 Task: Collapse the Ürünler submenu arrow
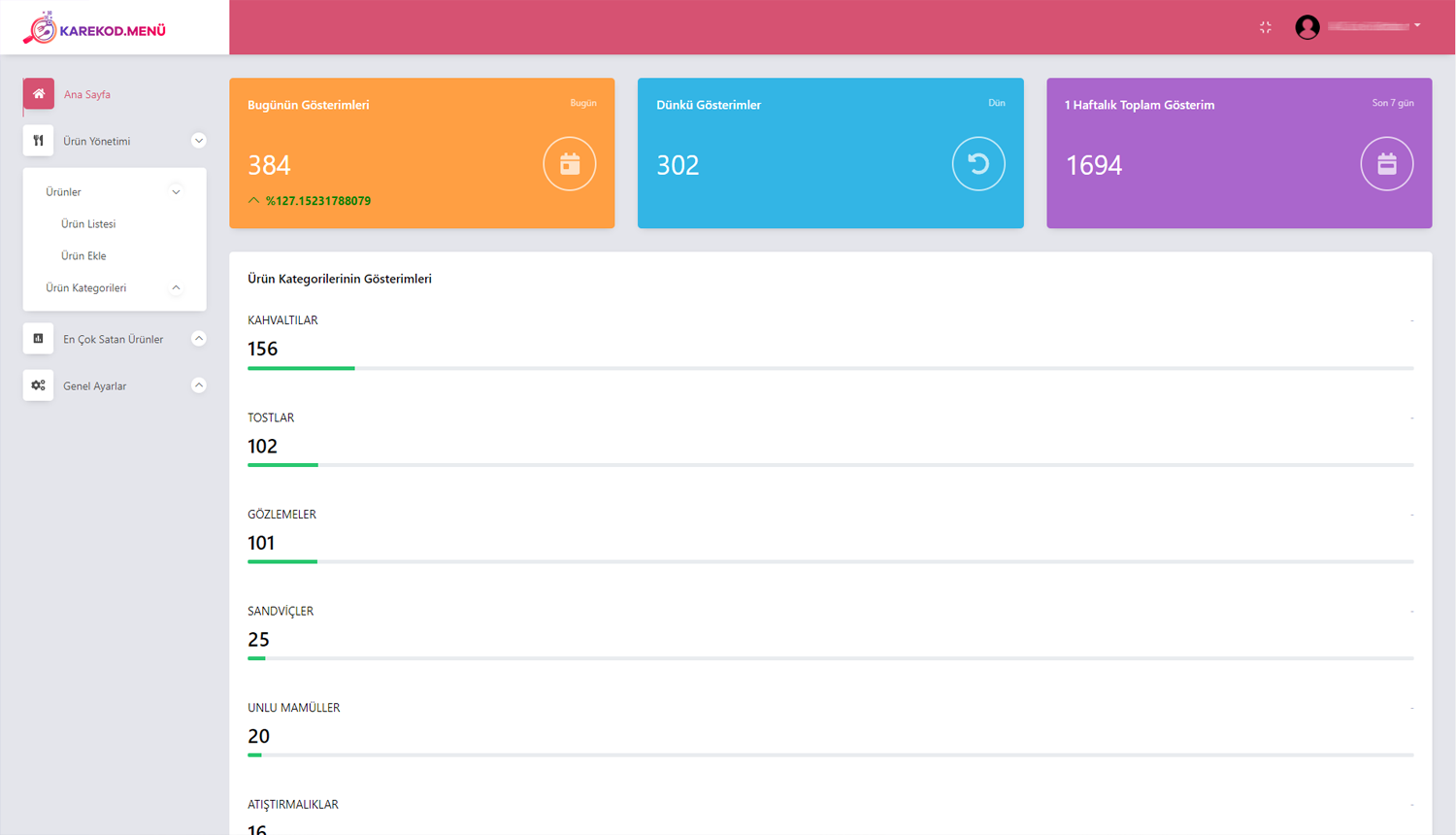pos(177,192)
